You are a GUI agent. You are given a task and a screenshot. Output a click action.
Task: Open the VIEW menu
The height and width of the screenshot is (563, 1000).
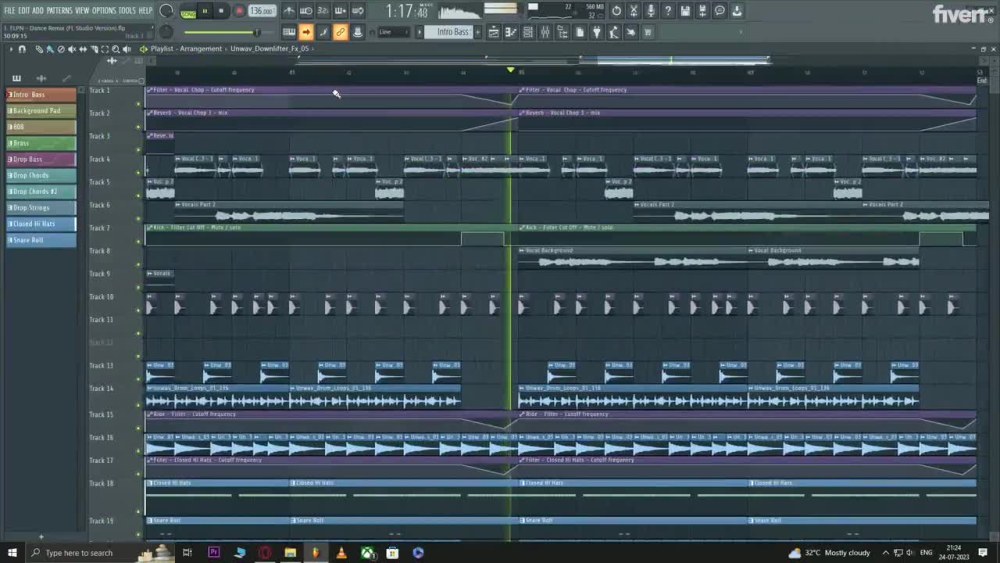pos(82,11)
